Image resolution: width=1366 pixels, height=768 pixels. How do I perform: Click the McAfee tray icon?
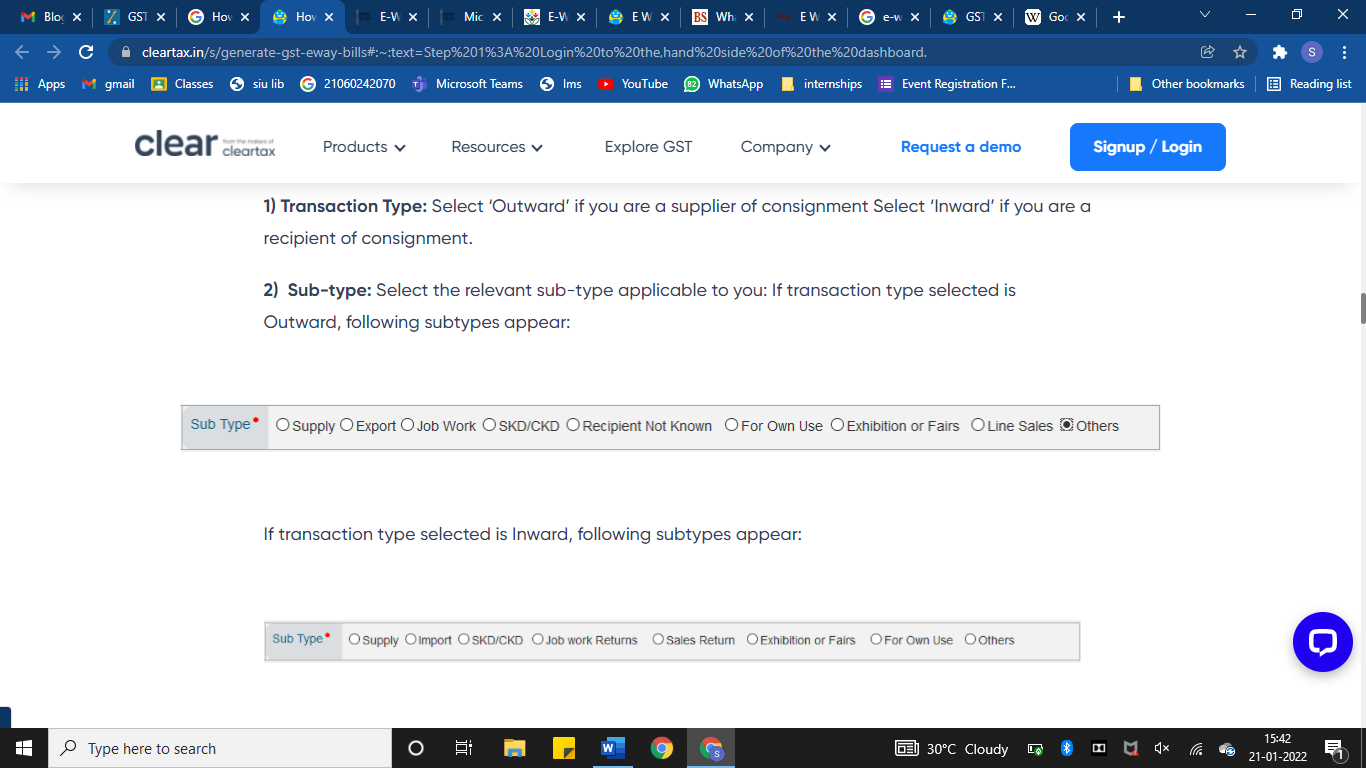click(x=1131, y=748)
